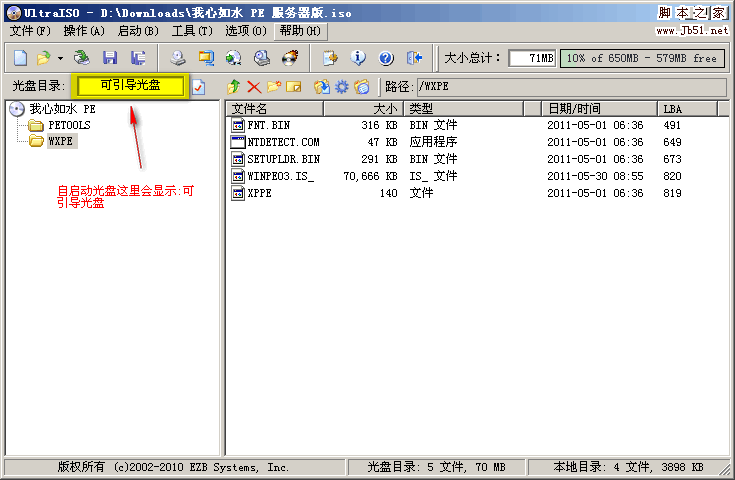Click the Save As toolbar icon
The height and width of the screenshot is (480, 735).
[138, 58]
